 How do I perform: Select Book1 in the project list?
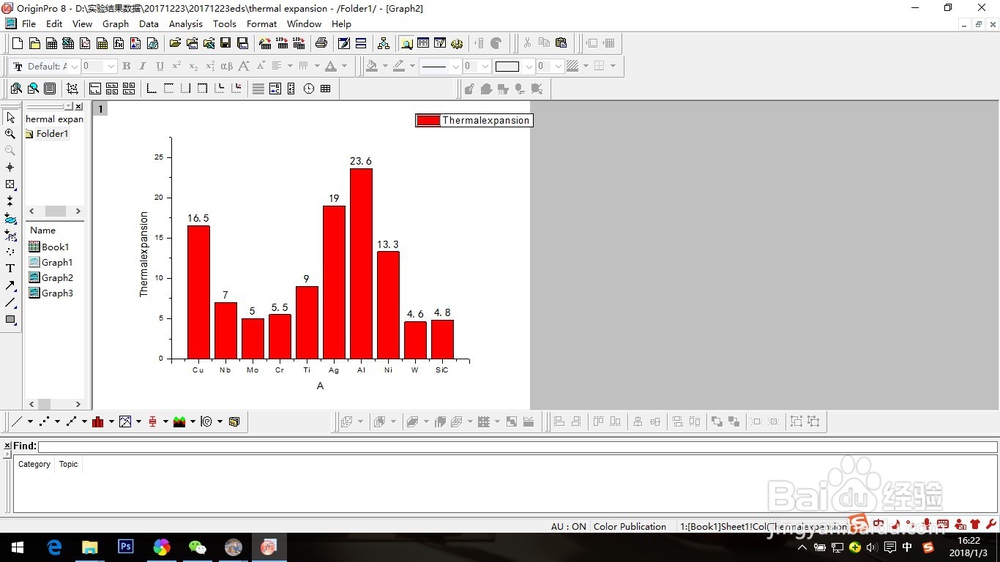point(49,247)
